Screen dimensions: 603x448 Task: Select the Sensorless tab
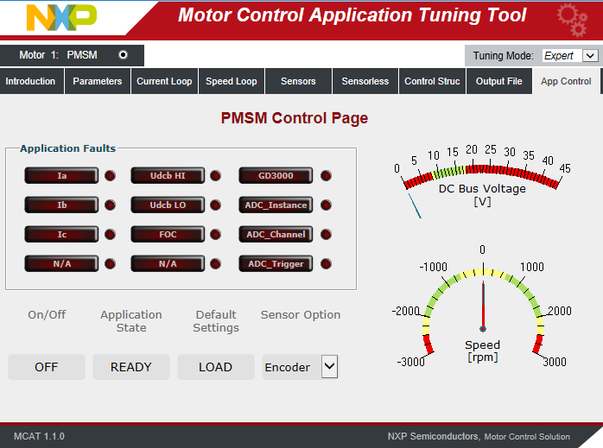pyautogui.click(x=365, y=81)
